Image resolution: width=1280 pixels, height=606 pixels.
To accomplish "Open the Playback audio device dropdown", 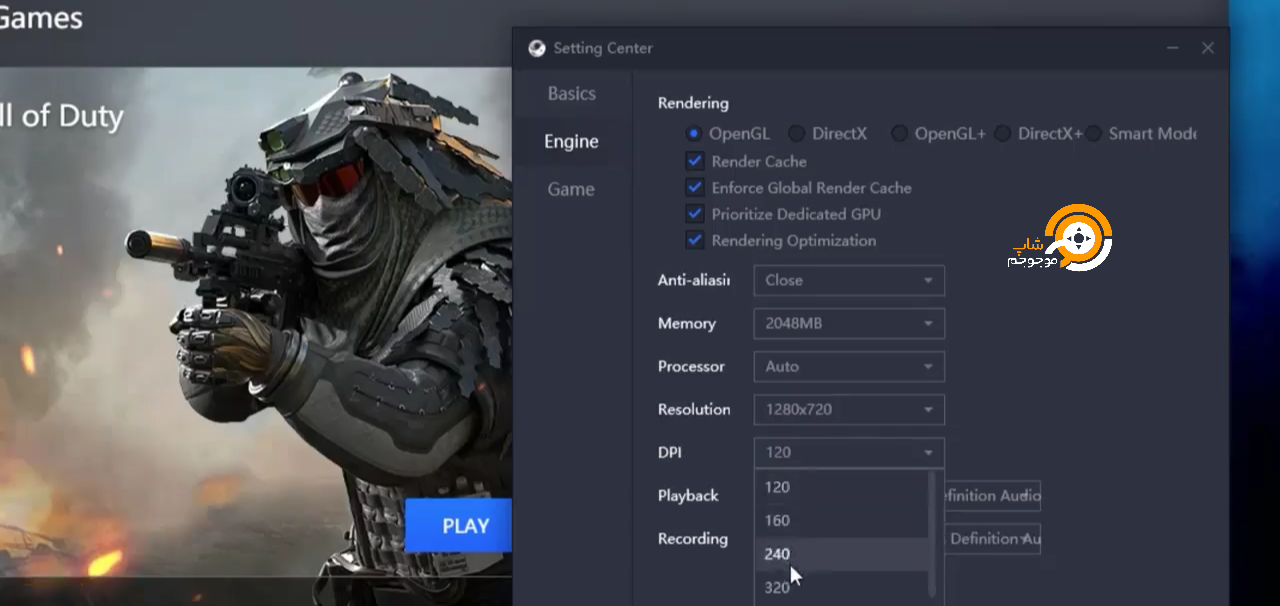I will (x=993, y=495).
